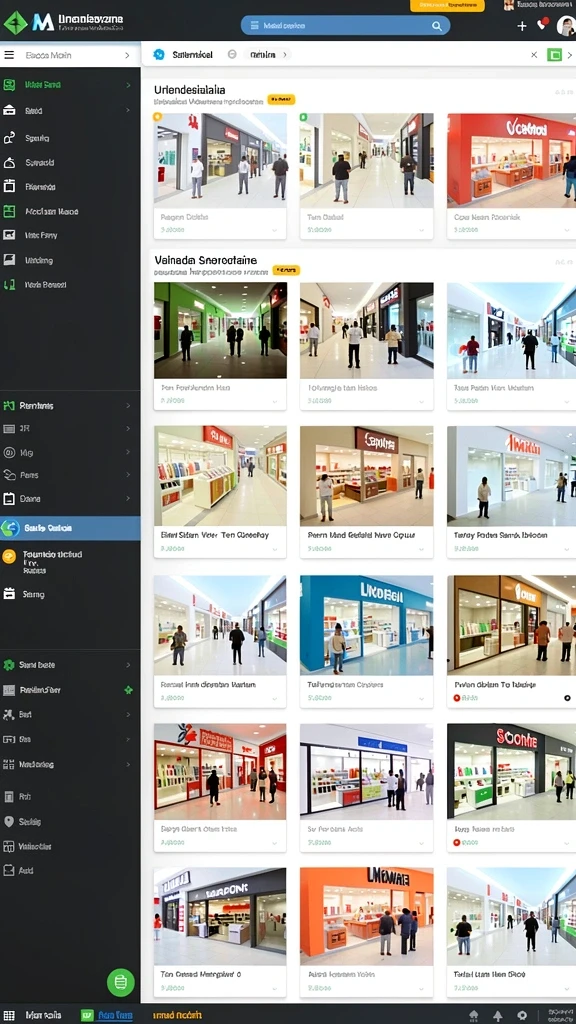Expand 'Eacos Main' chevron at sidebar top
576x1024 pixels.
127,56
